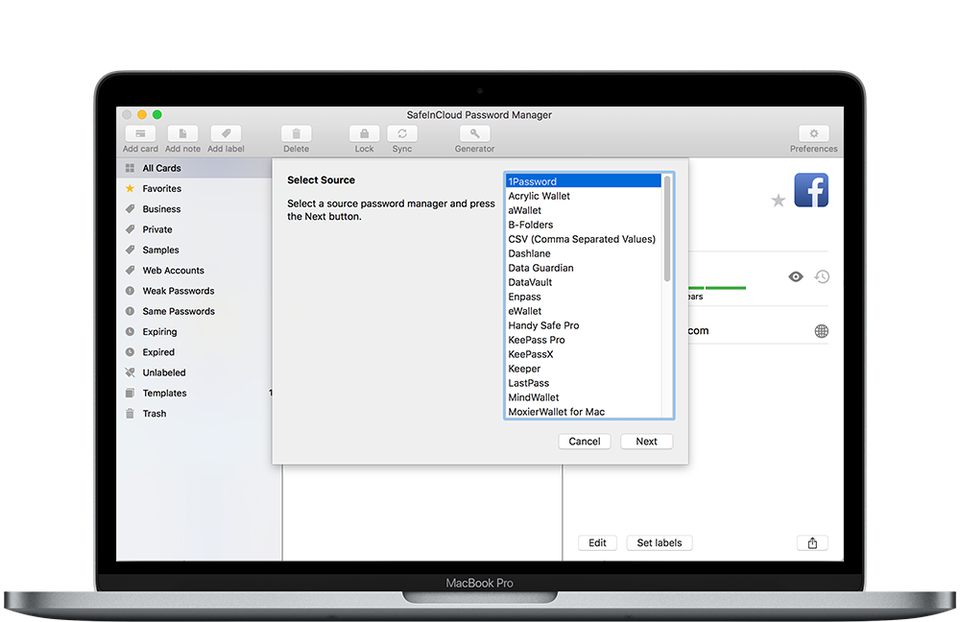Click the Sync toolbar icon
Screen dimensions: 960x622
click(x=402, y=133)
